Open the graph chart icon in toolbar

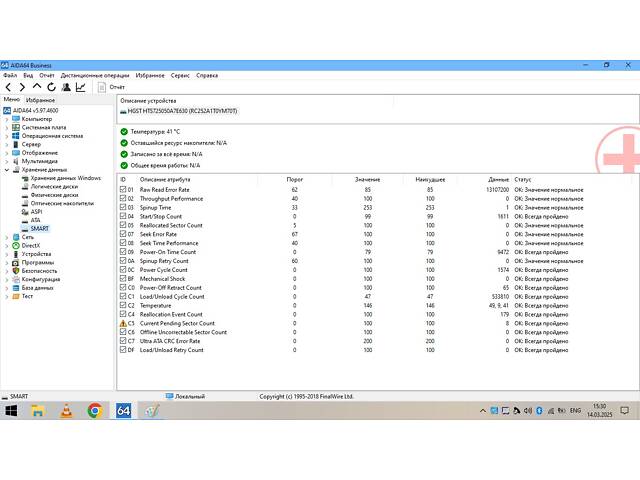pos(81,87)
